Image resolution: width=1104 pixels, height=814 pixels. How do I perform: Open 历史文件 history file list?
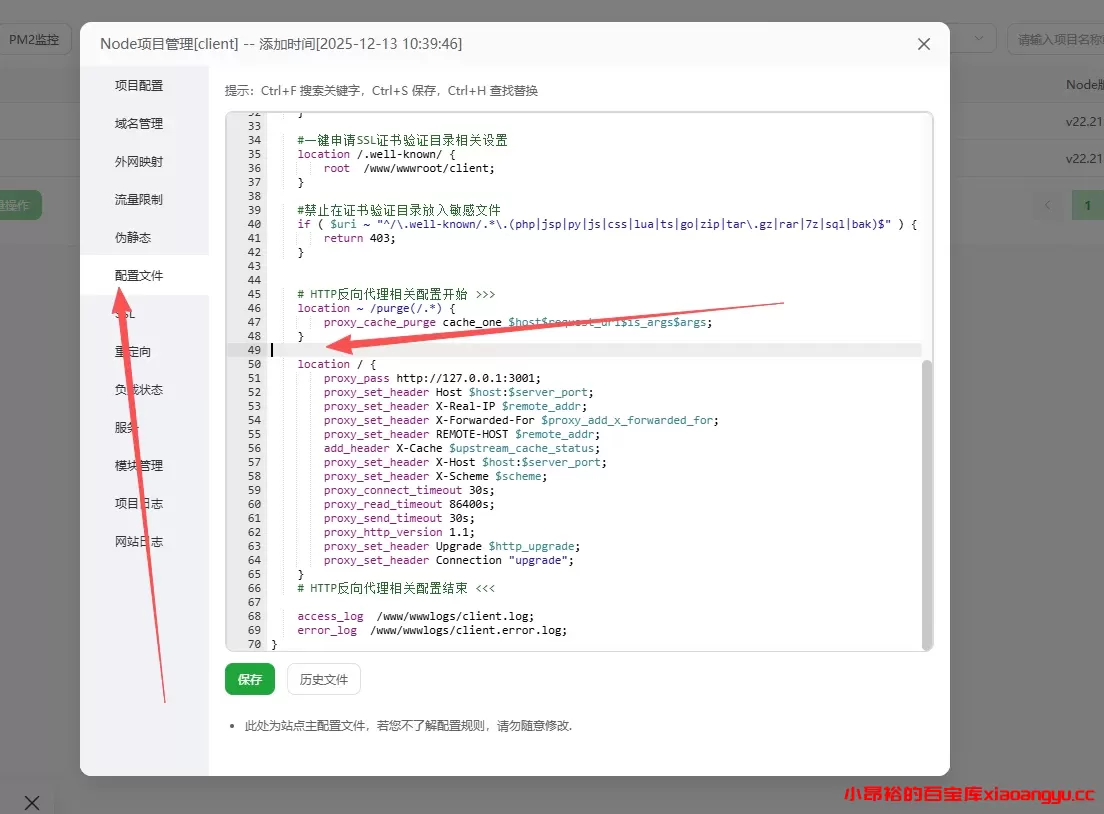[323, 678]
